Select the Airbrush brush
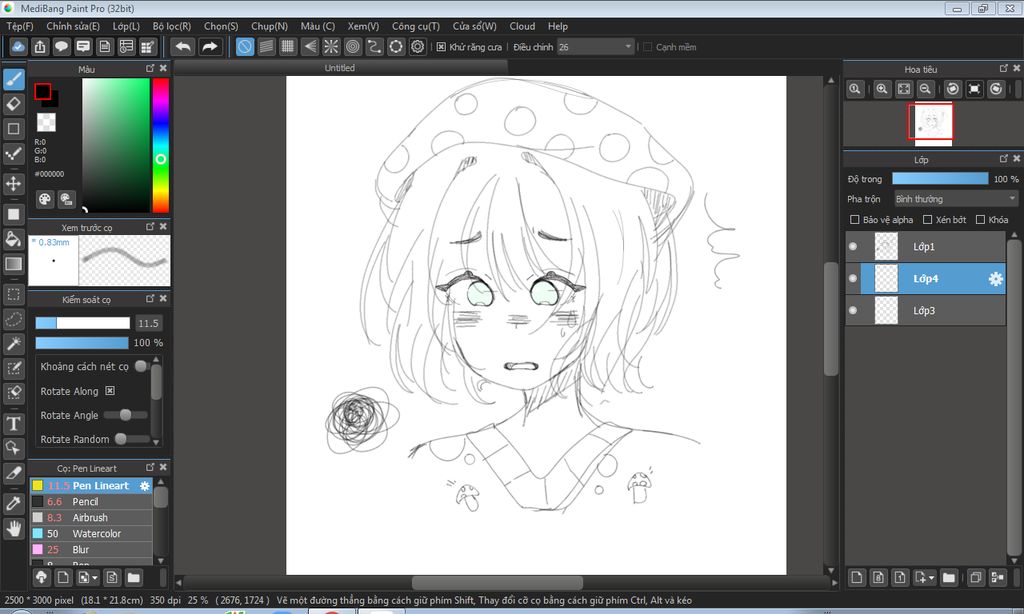This screenshot has width=1024, height=614. pos(91,517)
